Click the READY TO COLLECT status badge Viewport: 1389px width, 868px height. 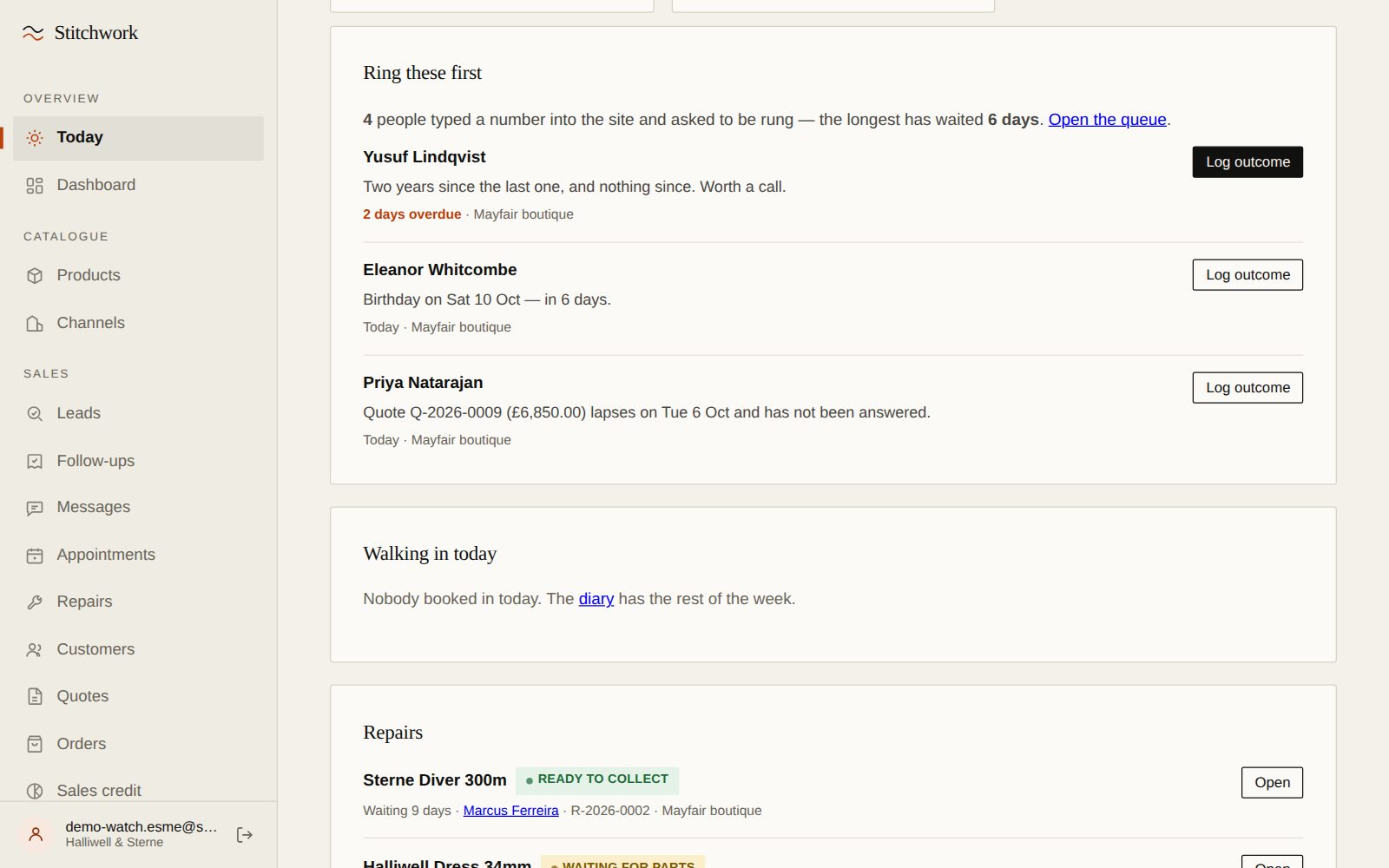pyautogui.click(x=597, y=780)
